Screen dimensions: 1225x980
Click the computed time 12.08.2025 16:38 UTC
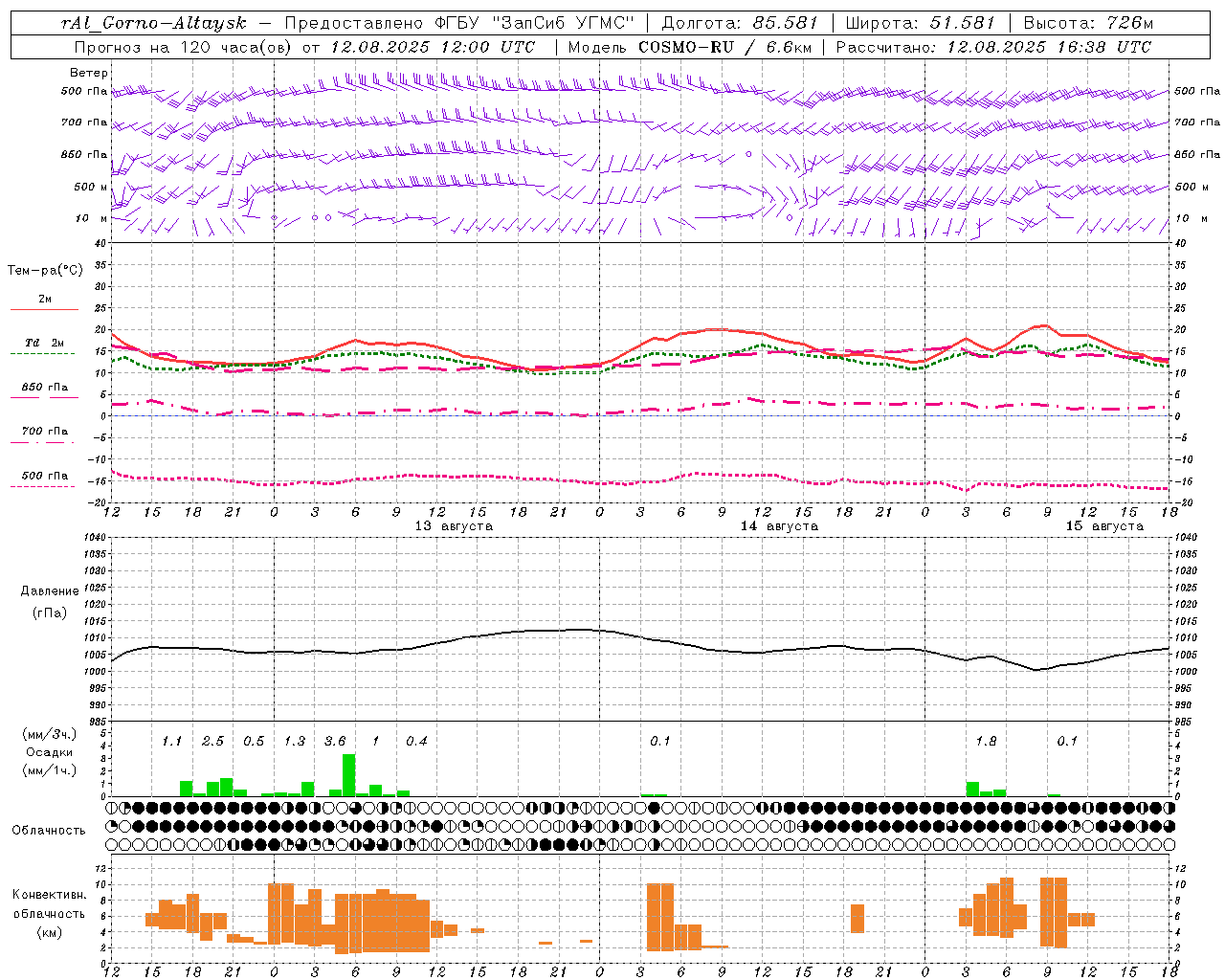[1049, 46]
